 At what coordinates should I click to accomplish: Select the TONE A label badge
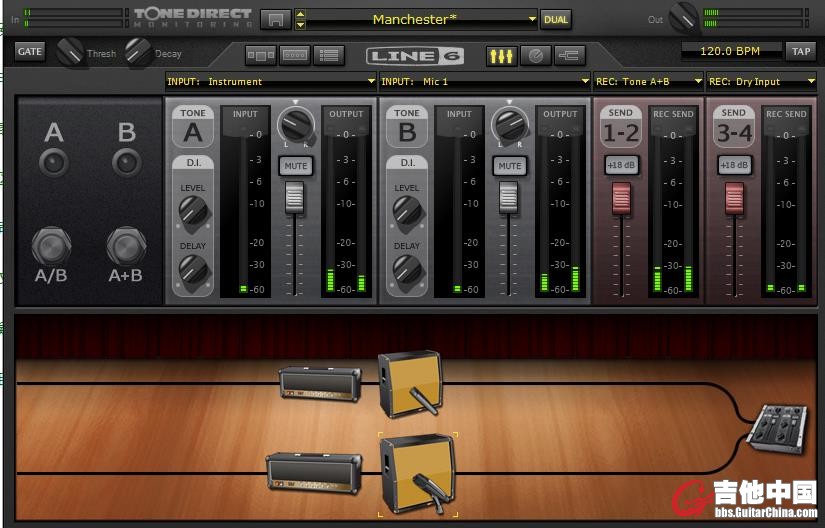pos(193,126)
